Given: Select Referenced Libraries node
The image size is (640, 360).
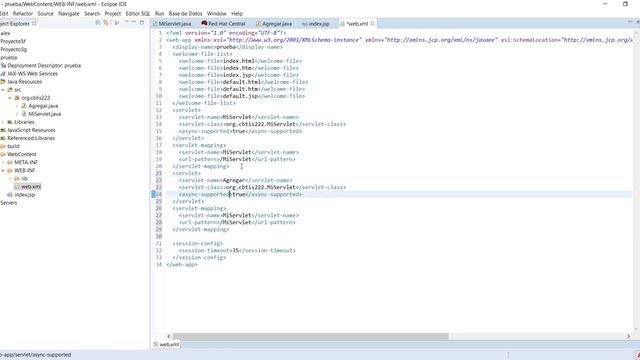Looking at the screenshot, I should click(x=31, y=138).
